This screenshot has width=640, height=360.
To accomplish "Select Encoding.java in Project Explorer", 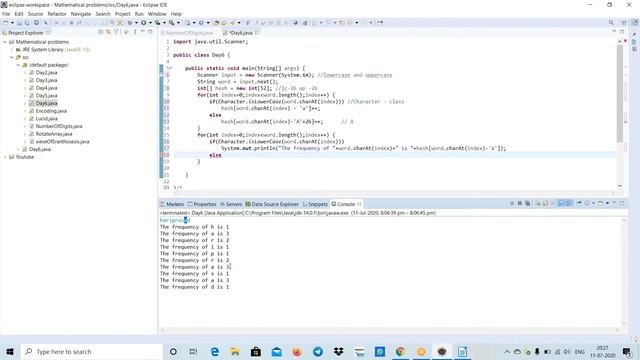I will (51, 111).
